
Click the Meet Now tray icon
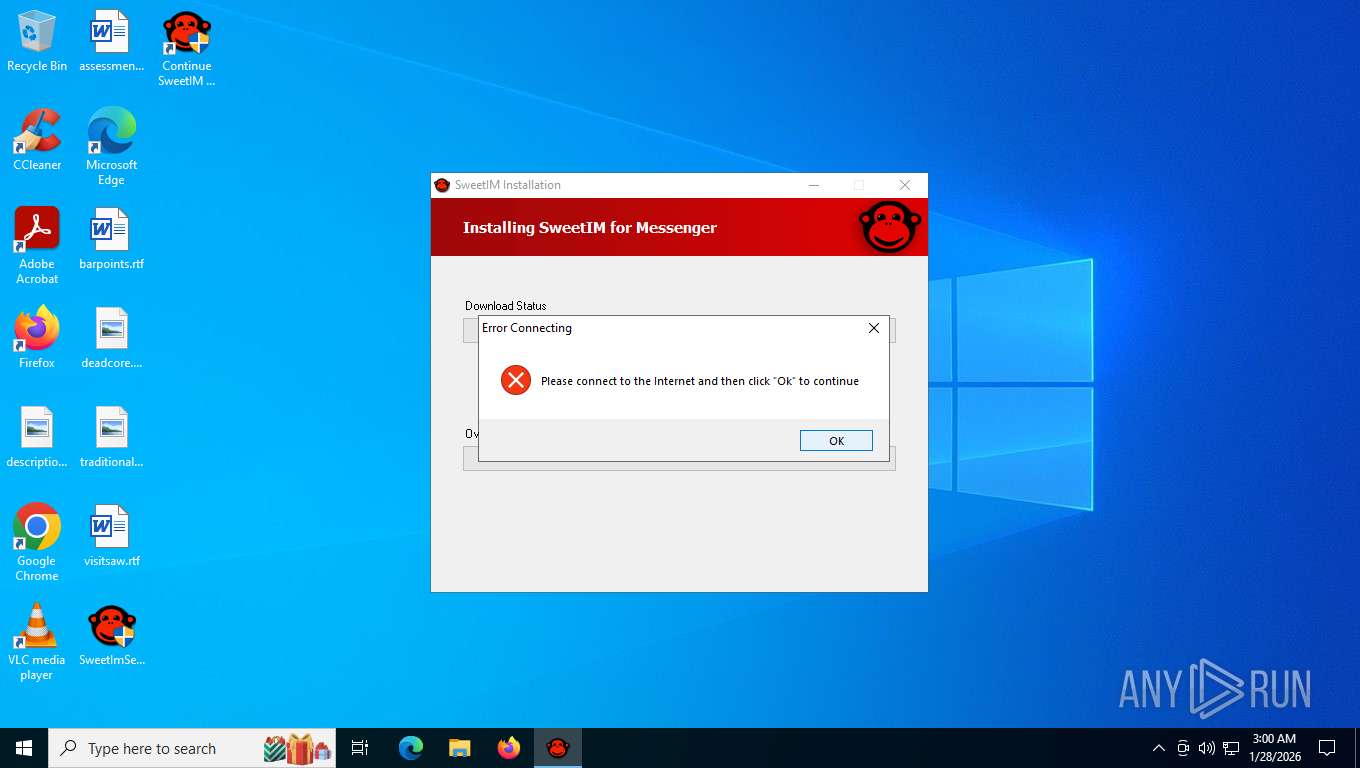click(1183, 748)
